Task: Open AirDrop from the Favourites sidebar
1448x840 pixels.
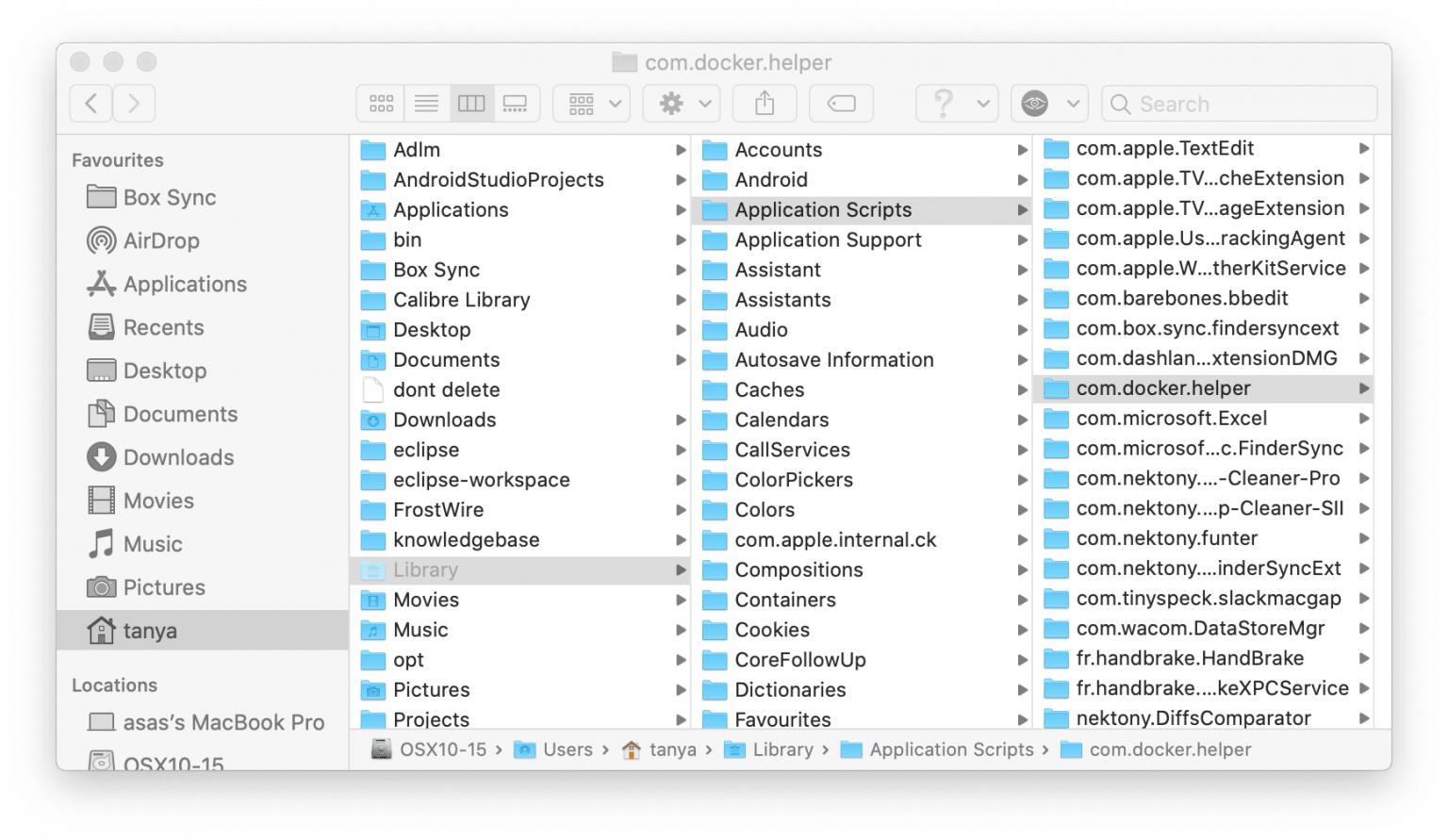Action: click(x=161, y=240)
